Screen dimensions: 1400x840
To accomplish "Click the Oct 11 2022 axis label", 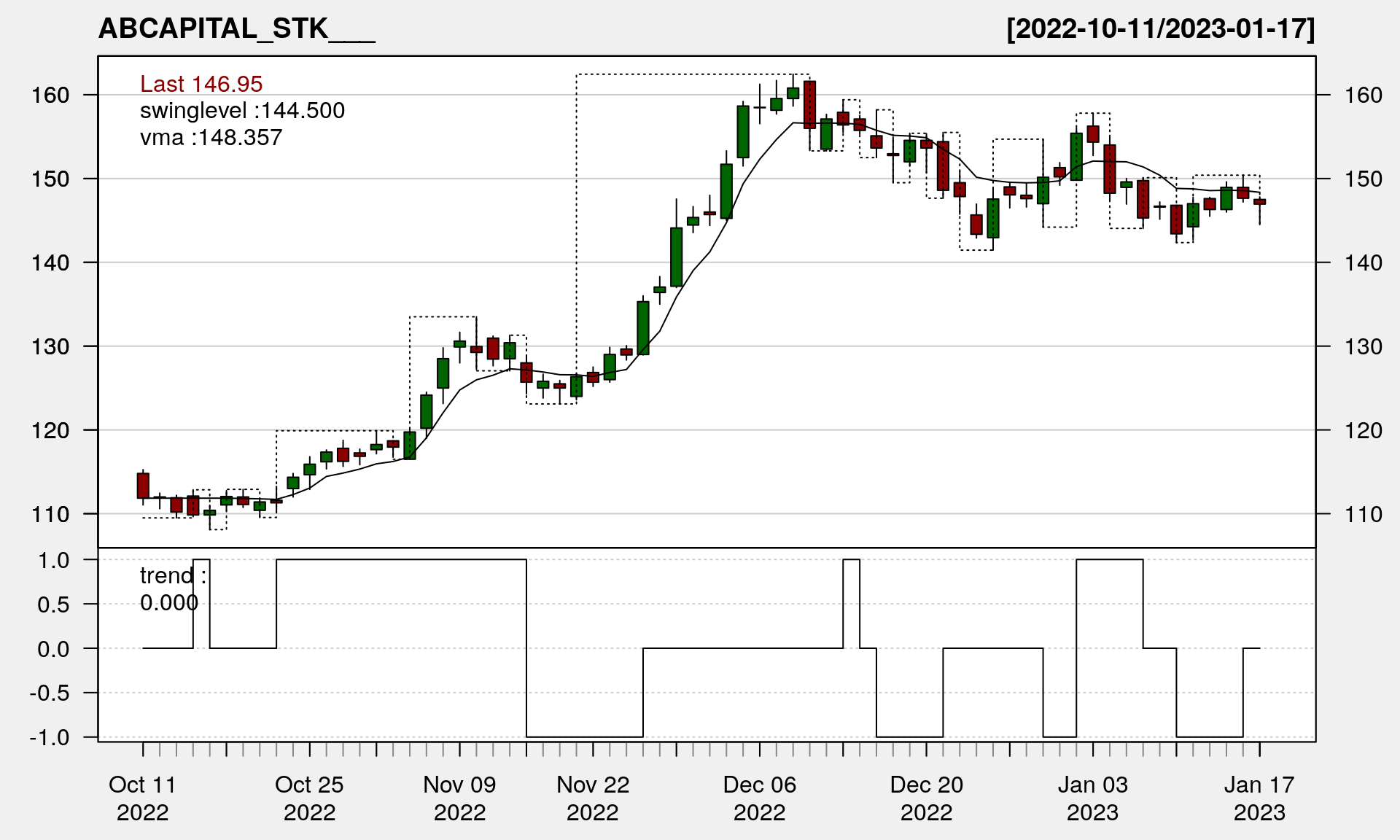I will [x=143, y=798].
